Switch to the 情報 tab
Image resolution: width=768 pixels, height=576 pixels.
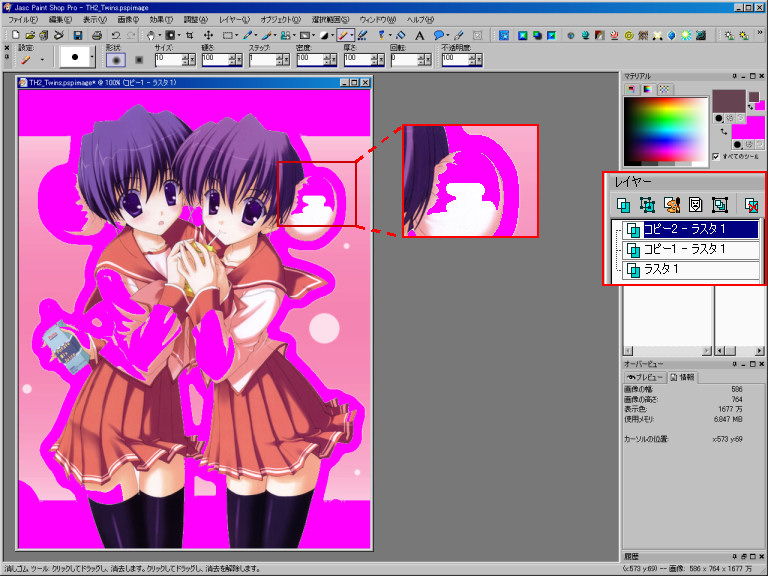click(682, 377)
